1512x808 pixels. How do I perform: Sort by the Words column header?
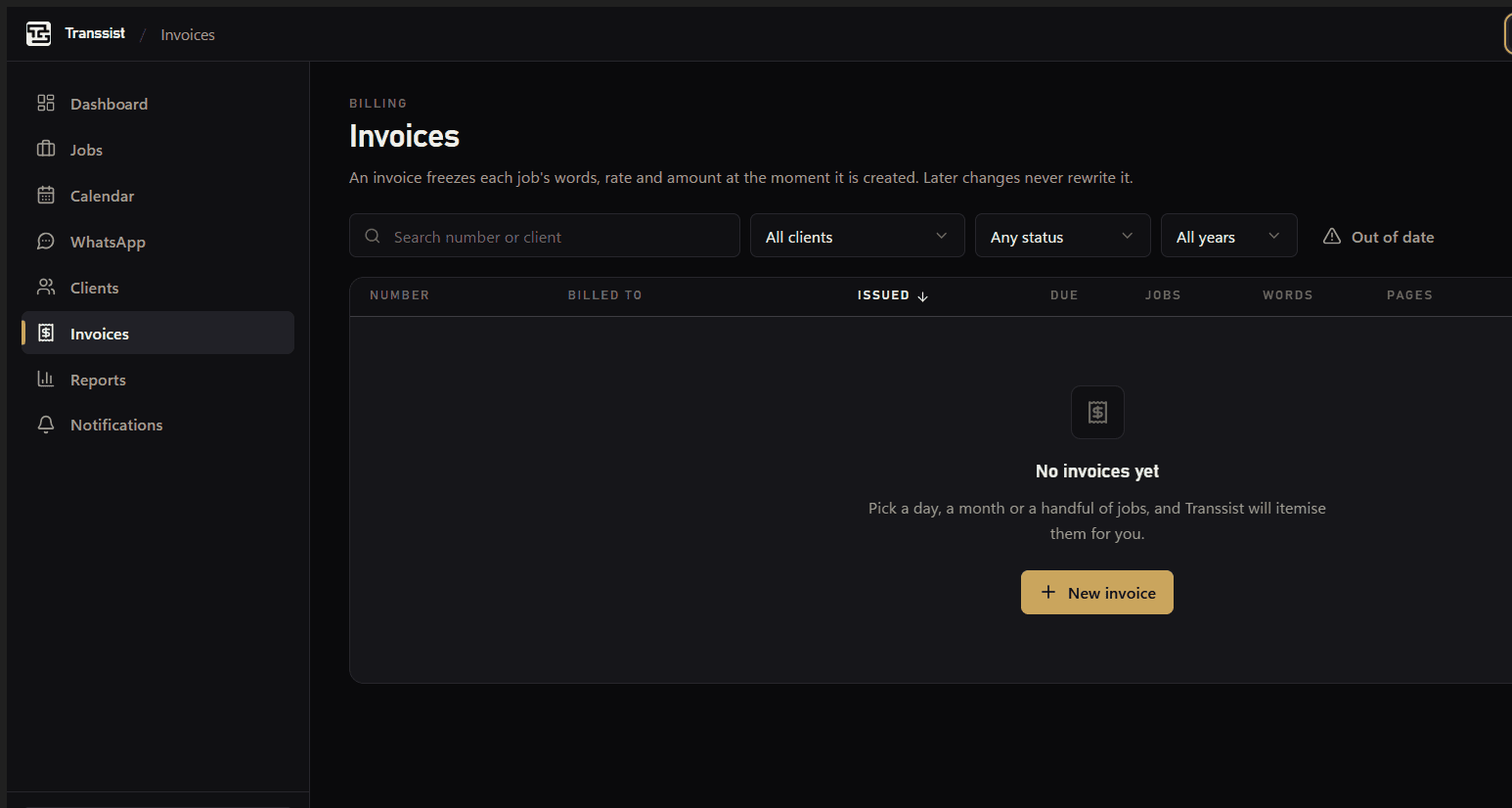point(1287,294)
